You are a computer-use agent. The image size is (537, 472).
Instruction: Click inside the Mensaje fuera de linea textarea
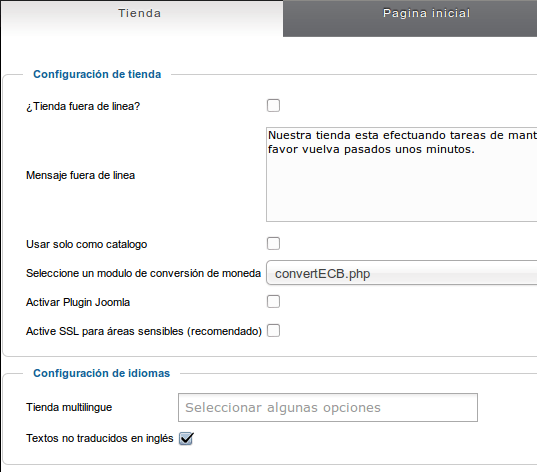pyautogui.click(x=401, y=175)
